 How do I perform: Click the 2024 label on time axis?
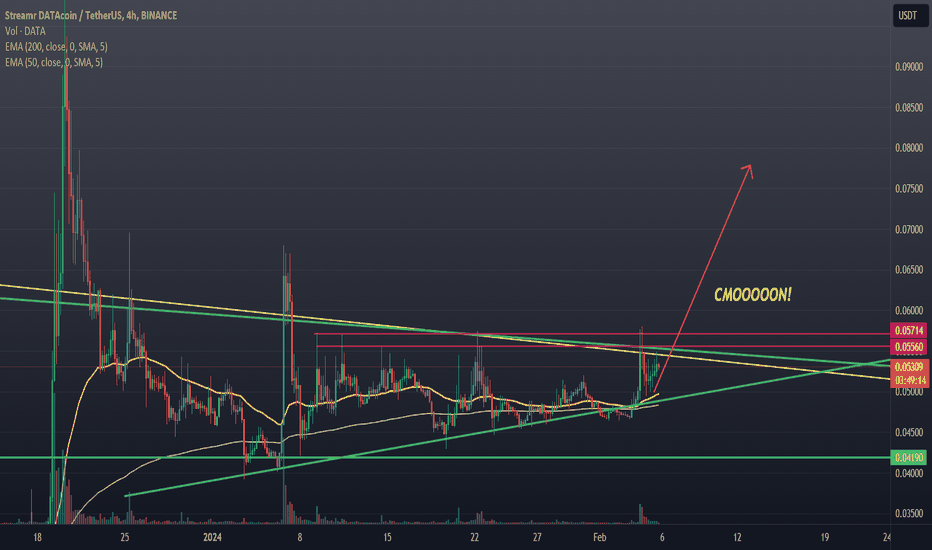click(212, 538)
